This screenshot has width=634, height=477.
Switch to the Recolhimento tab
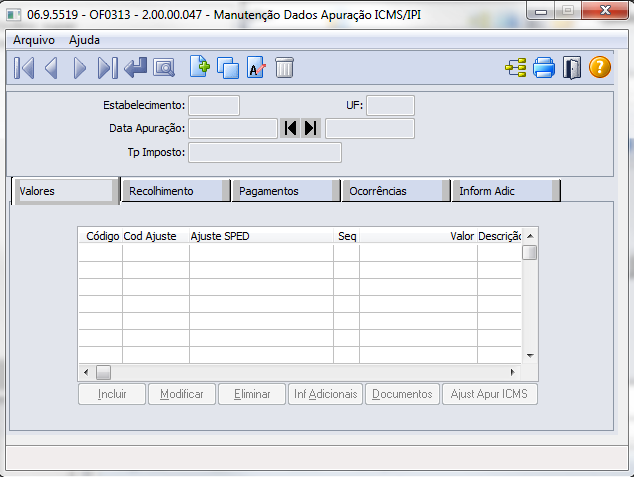pos(176,191)
